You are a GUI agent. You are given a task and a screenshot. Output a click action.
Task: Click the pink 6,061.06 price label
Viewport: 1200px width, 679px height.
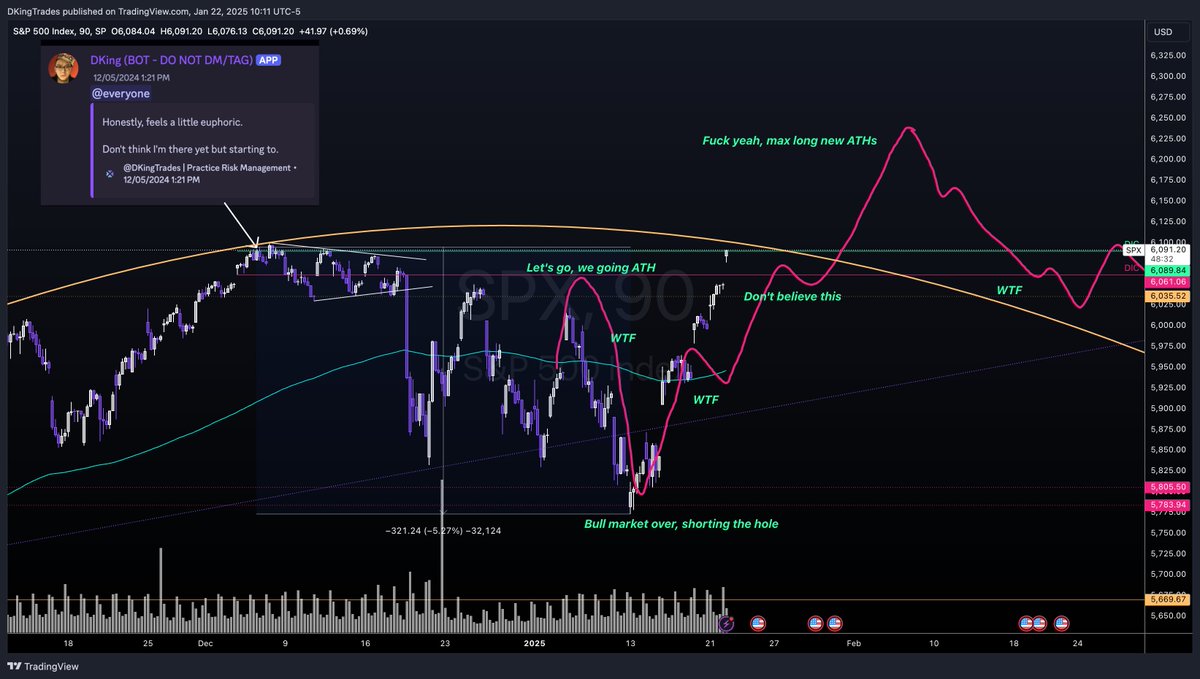pos(1166,283)
